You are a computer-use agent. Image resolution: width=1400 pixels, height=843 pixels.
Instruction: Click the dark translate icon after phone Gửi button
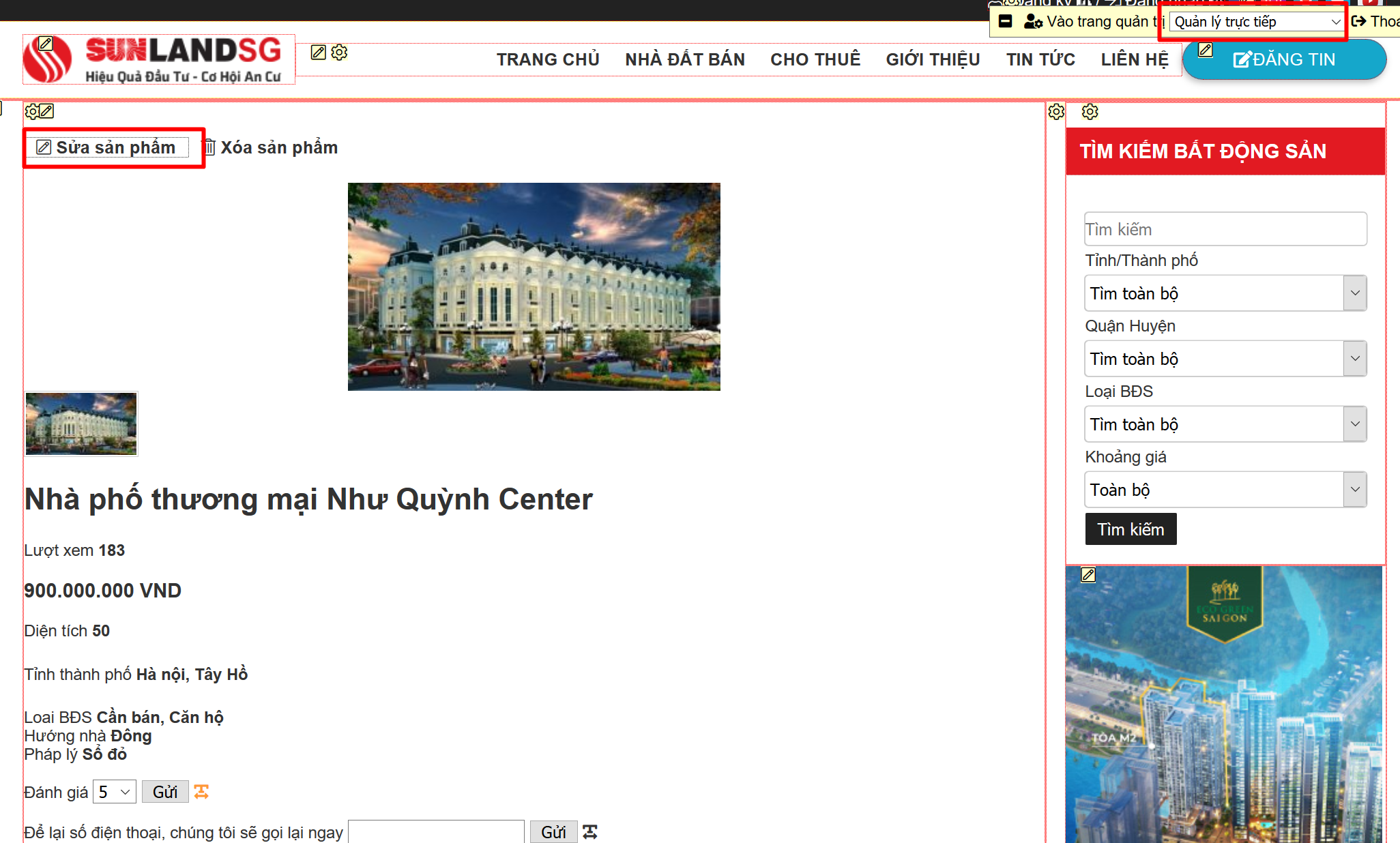(x=590, y=831)
